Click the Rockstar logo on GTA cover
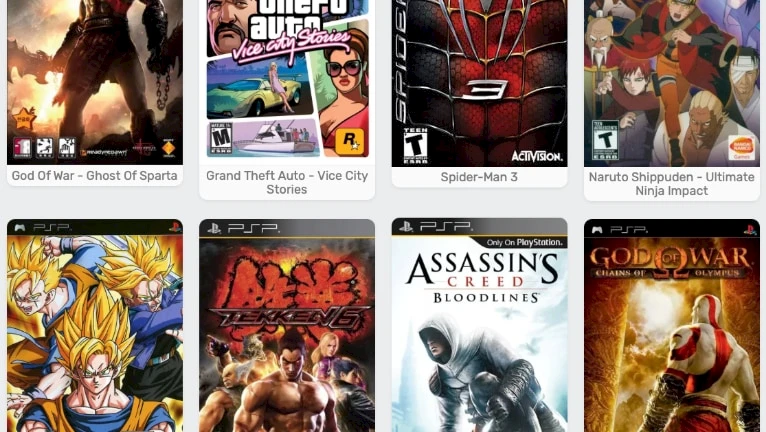Image resolution: width=766 pixels, height=432 pixels. (x=350, y=141)
